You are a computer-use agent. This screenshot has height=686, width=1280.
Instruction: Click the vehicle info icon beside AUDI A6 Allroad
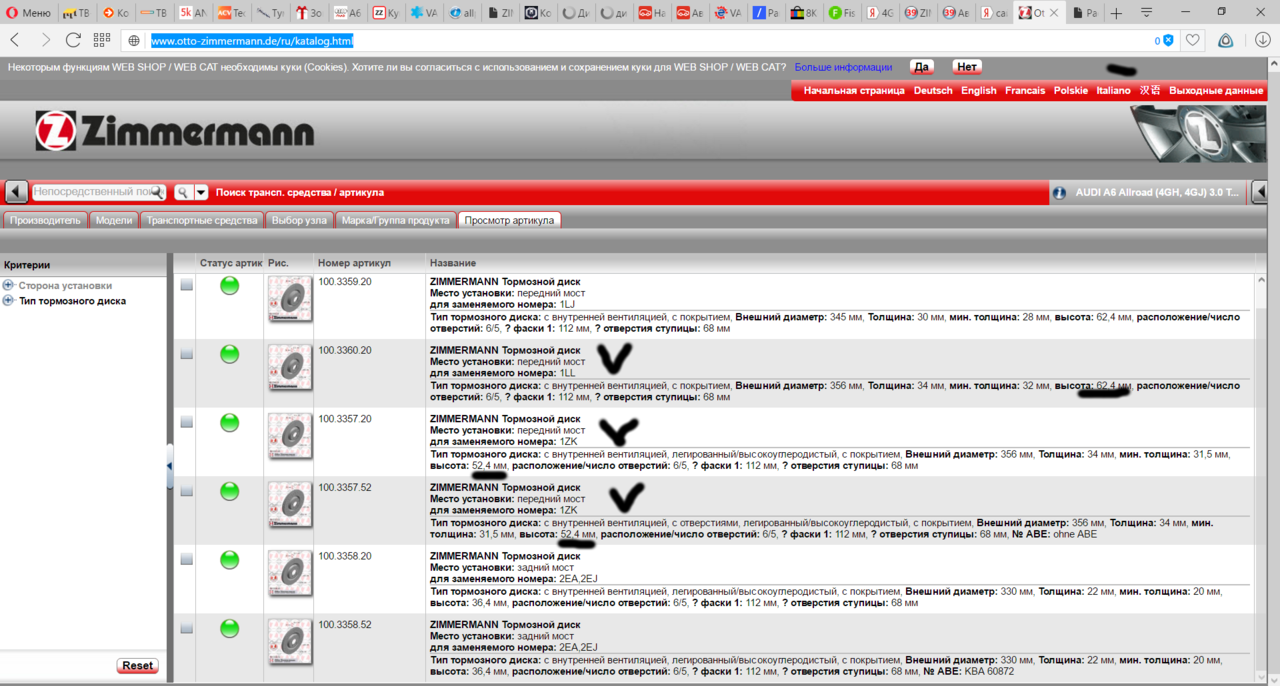pos(1059,192)
